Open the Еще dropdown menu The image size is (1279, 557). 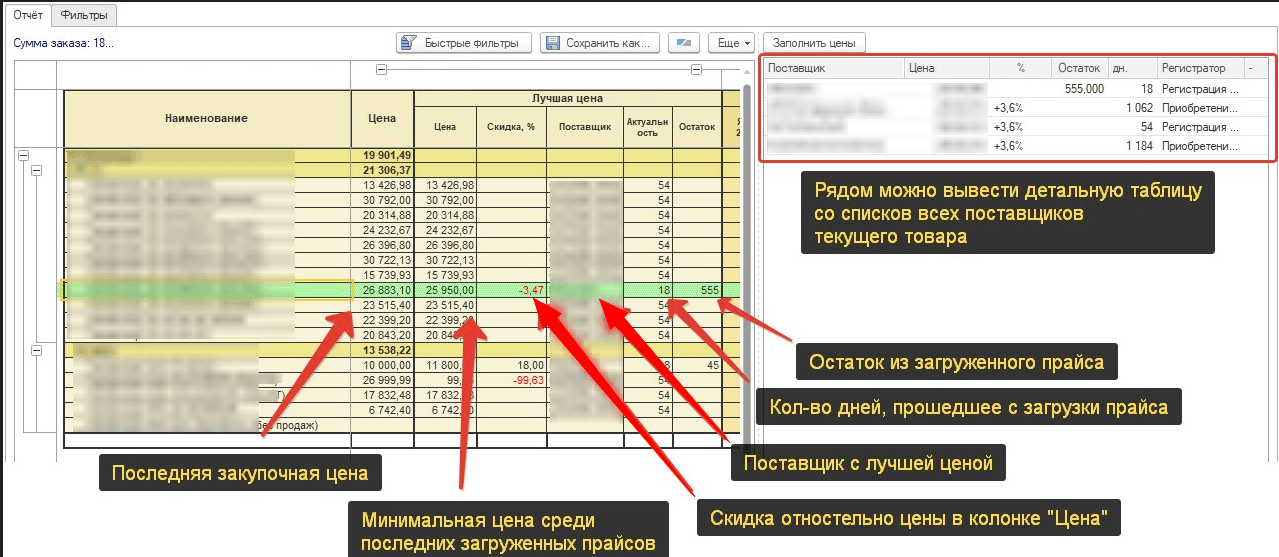click(731, 43)
